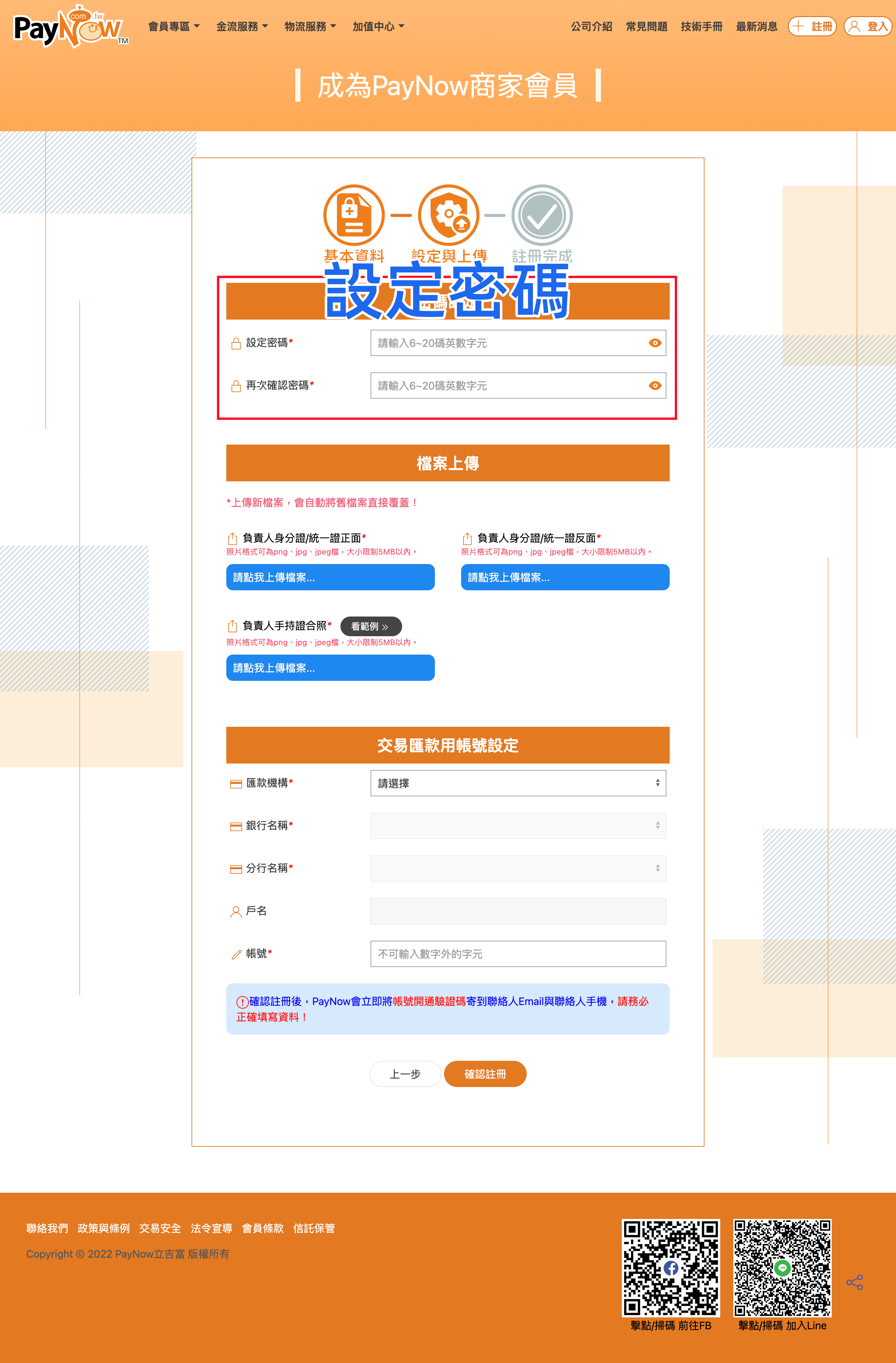Click the person icon in 登入 button

[854, 26]
